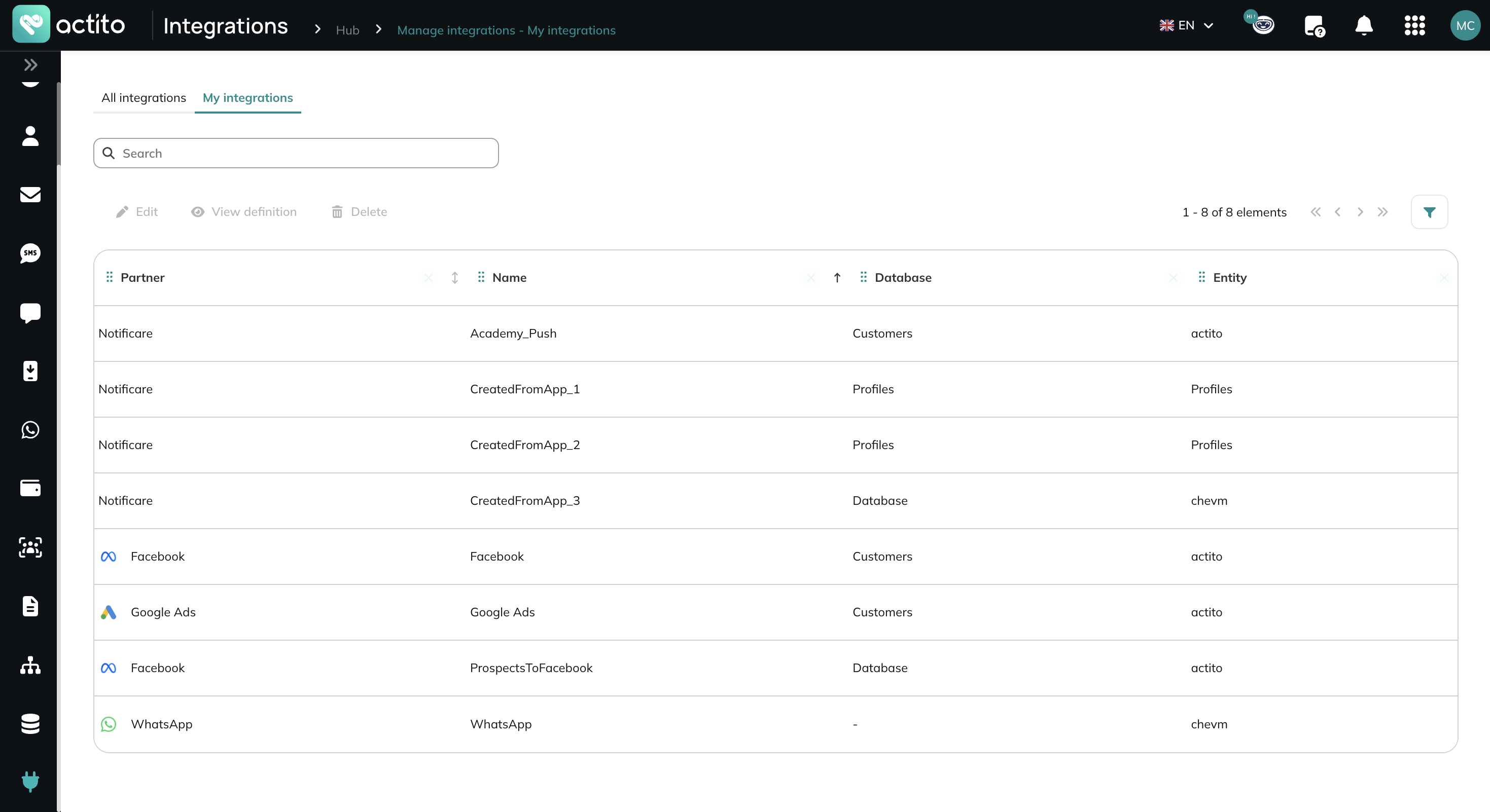Go to first page with double left chevron
The image size is (1490, 812).
[x=1316, y=212]
